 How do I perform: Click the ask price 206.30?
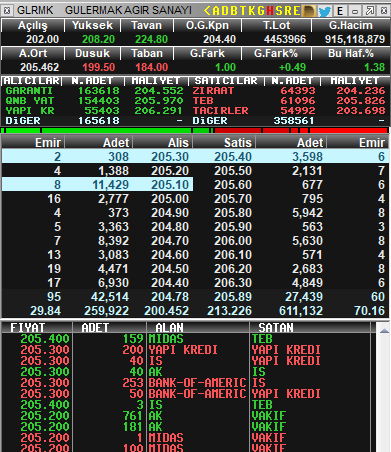233,283
